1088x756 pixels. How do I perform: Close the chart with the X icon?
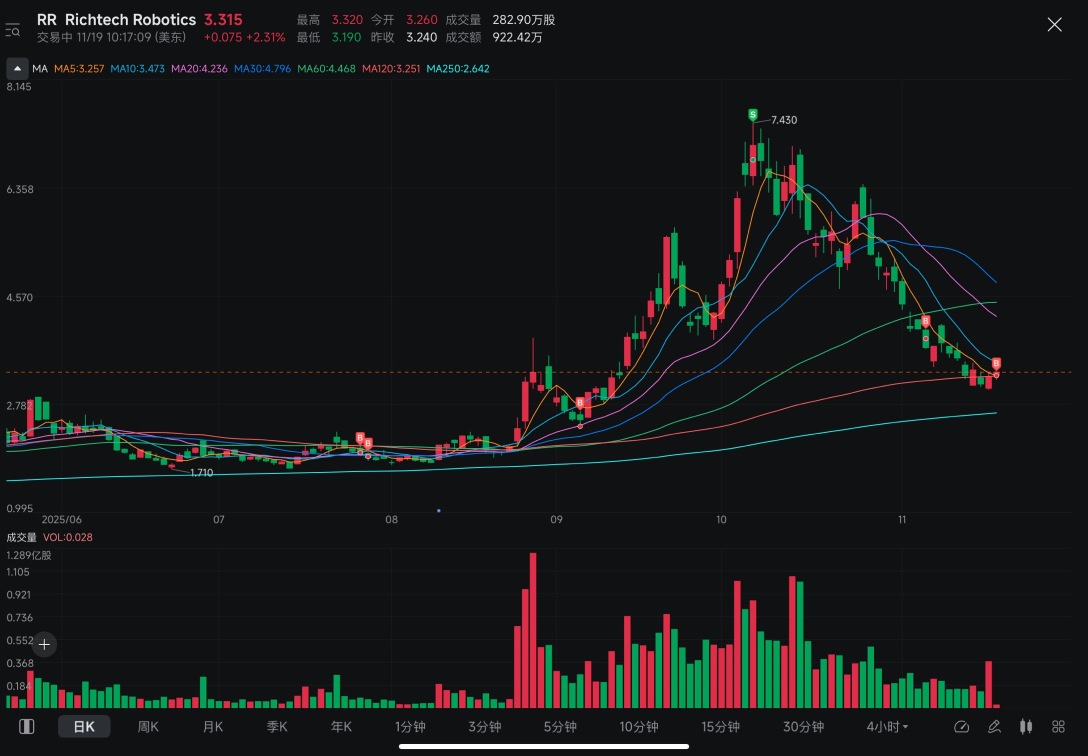click(1054, 25)
